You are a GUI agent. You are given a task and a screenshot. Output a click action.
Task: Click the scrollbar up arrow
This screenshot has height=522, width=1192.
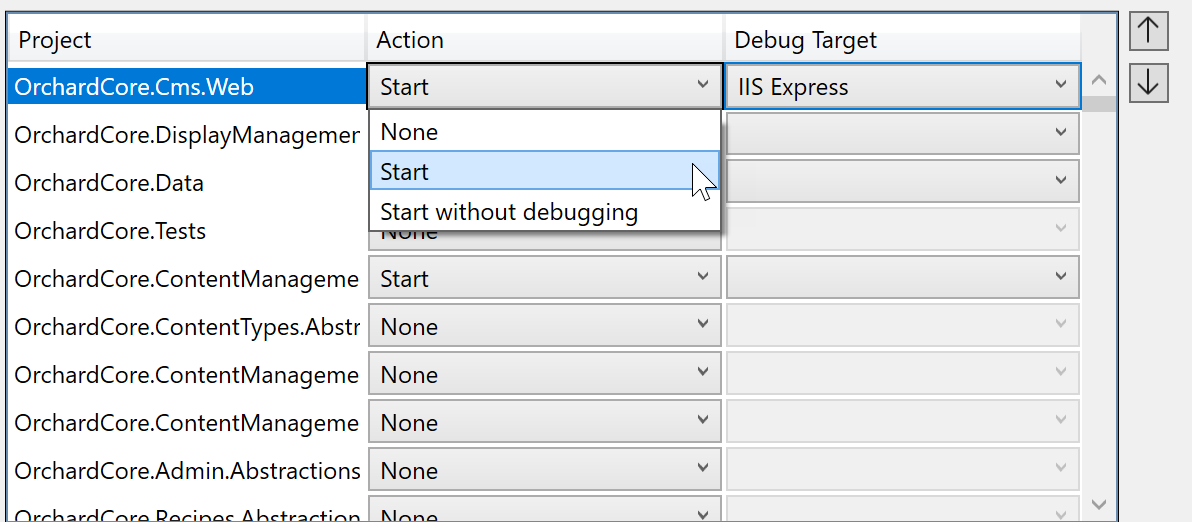pyautogui.click(x=1098, y=80)
